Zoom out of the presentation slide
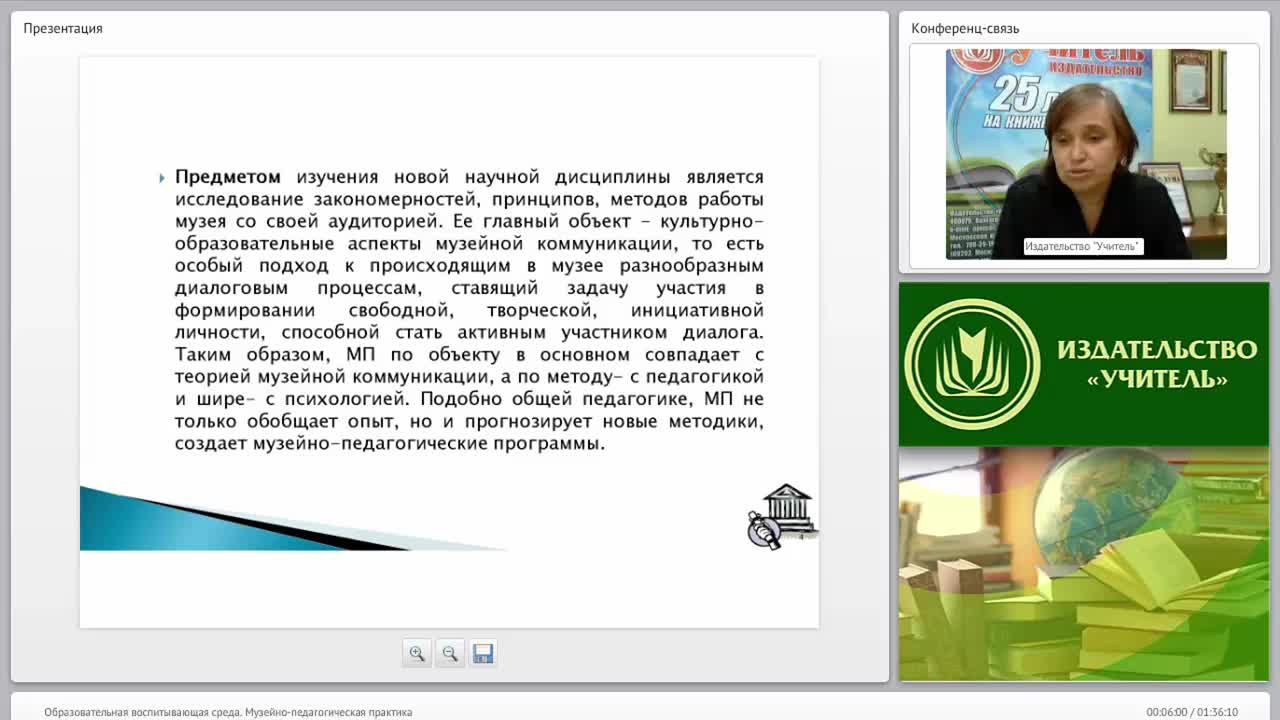This screenshot has width=1280, height=720. (450, 653)
